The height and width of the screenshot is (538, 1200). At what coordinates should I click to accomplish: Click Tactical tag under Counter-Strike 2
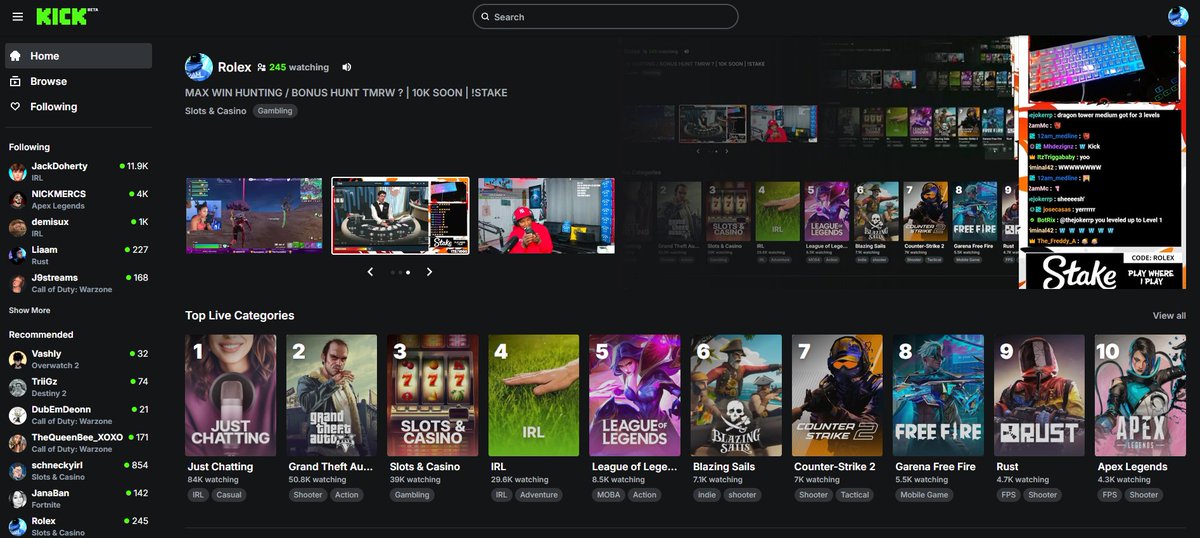[855, 495]
